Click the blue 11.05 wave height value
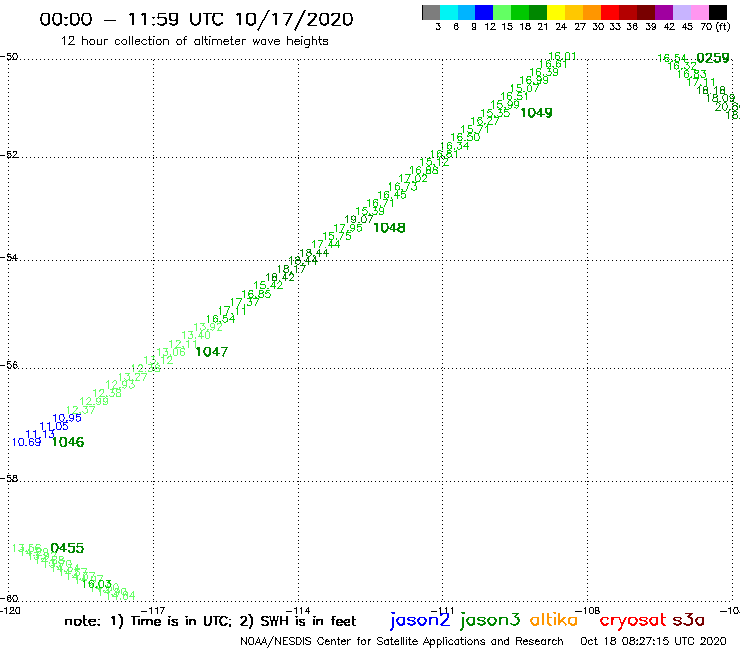 pyautogui.click(x=54, y=426)
